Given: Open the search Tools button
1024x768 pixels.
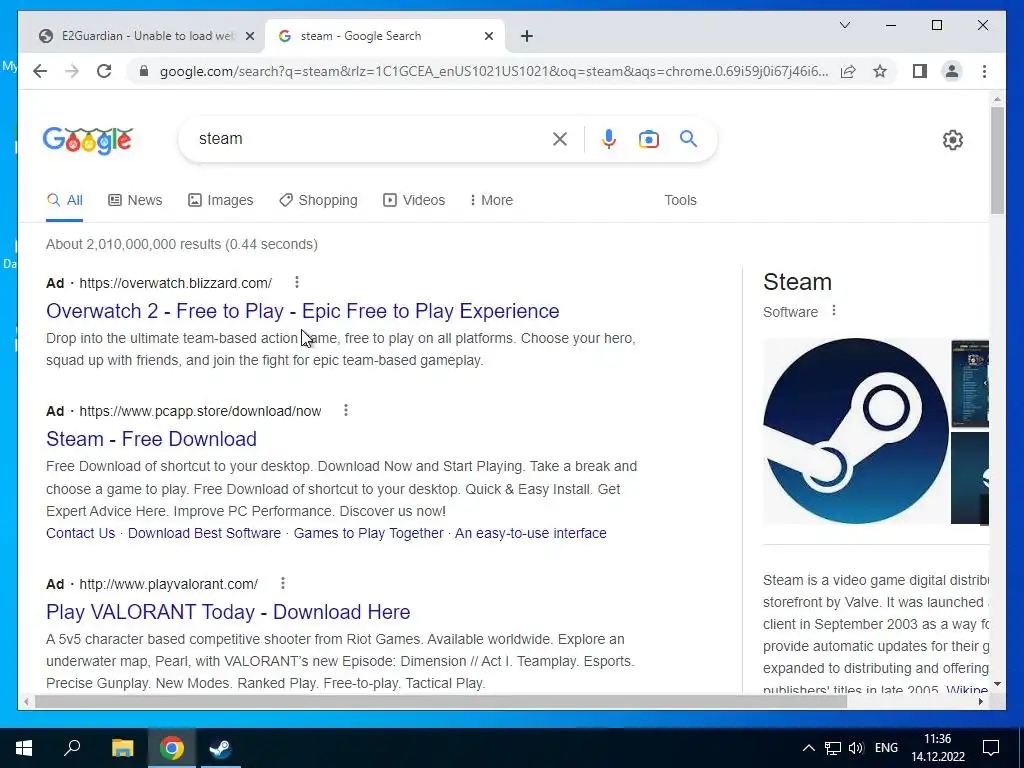Looking at the screenshot, I should point(680,200).
